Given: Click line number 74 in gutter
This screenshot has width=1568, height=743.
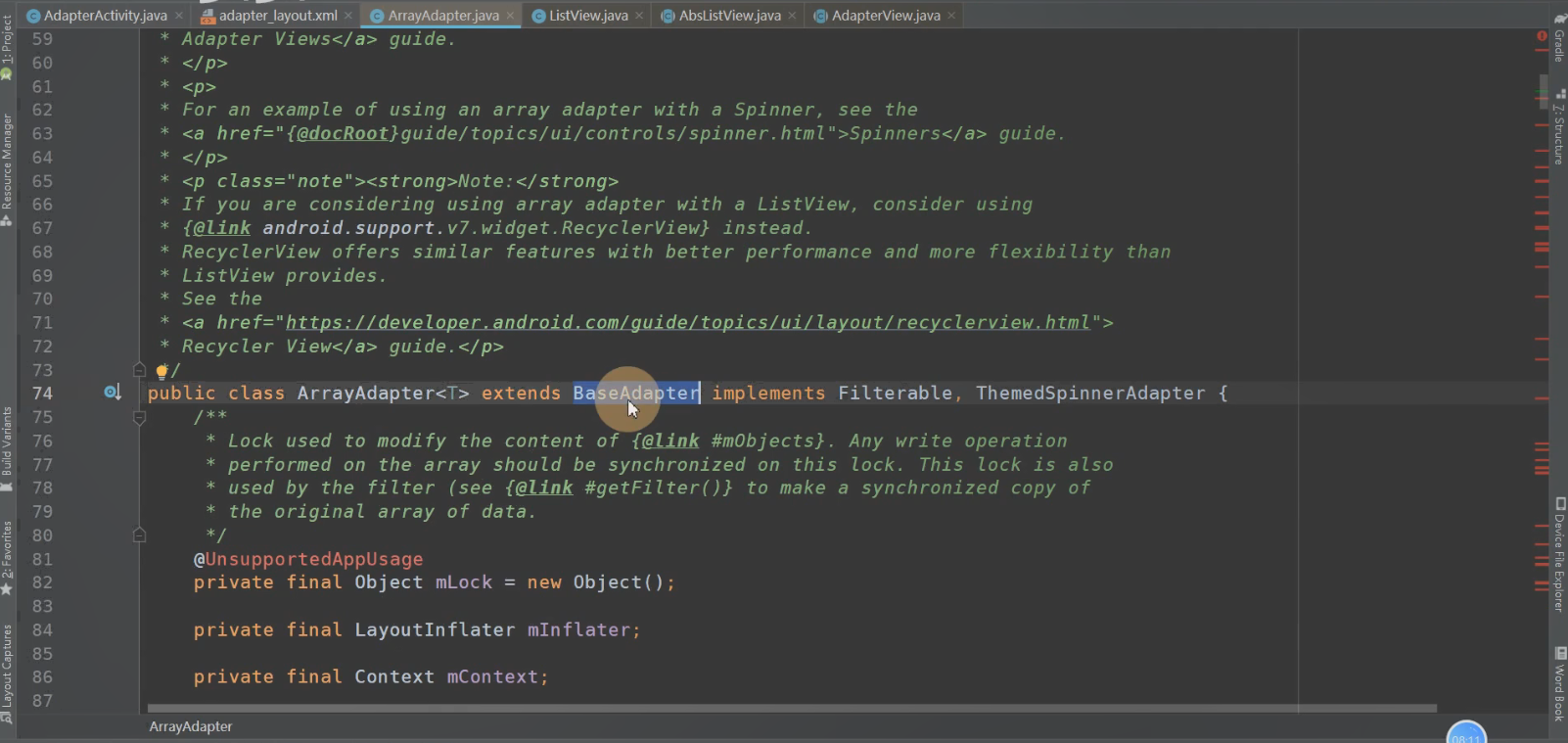Looking at the screenshot, I should pyautogui.click(x=42, y=393).
